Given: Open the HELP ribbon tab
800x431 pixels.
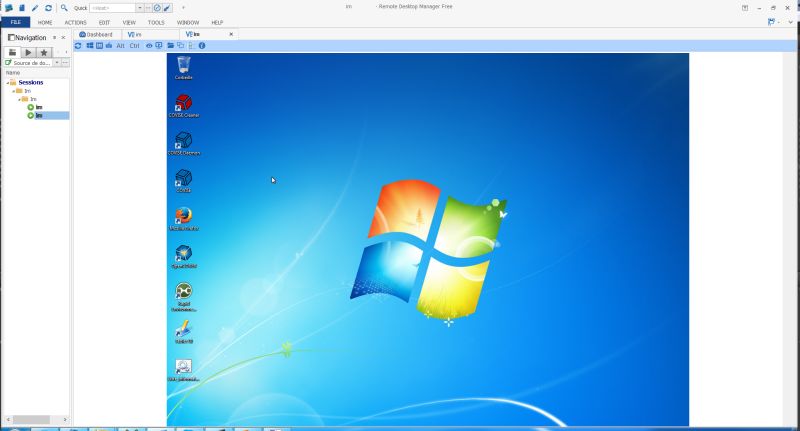Looking at the screenshot, I should 217,22.
